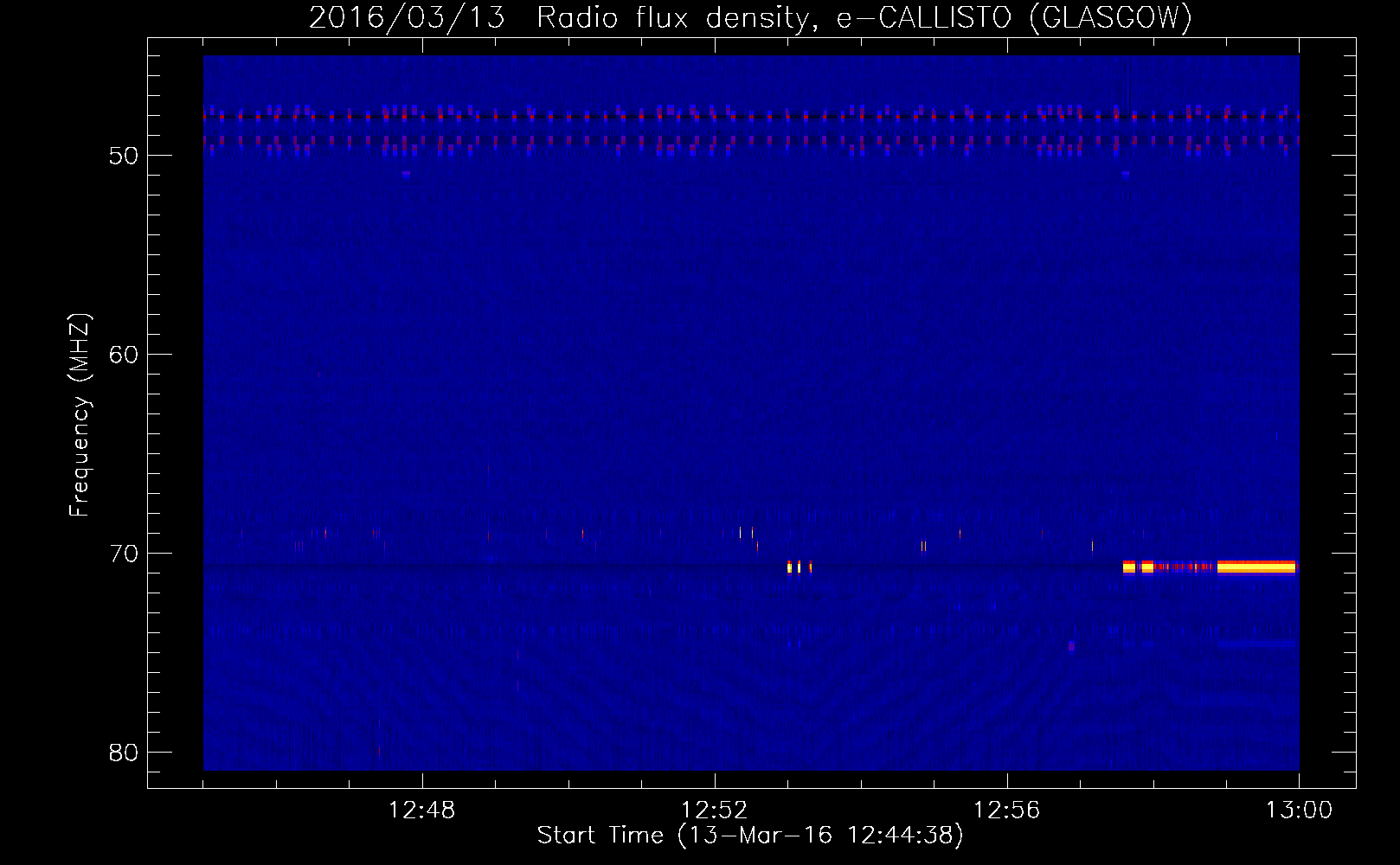Click the 50 frequency tick label
Image resolution: width=1400 pixels, height=865 pixels.
coord(124,156)
